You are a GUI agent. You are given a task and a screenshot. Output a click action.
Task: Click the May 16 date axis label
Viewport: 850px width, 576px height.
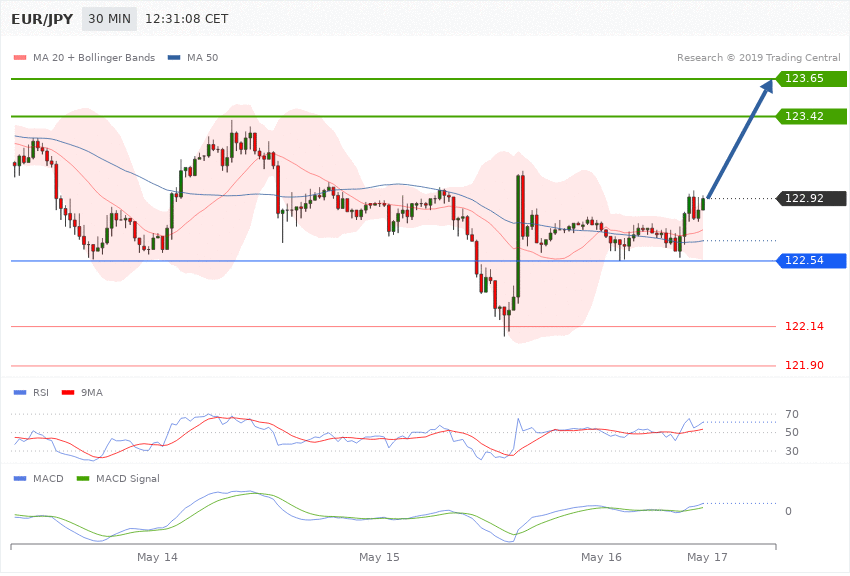[x=601, y=557]
